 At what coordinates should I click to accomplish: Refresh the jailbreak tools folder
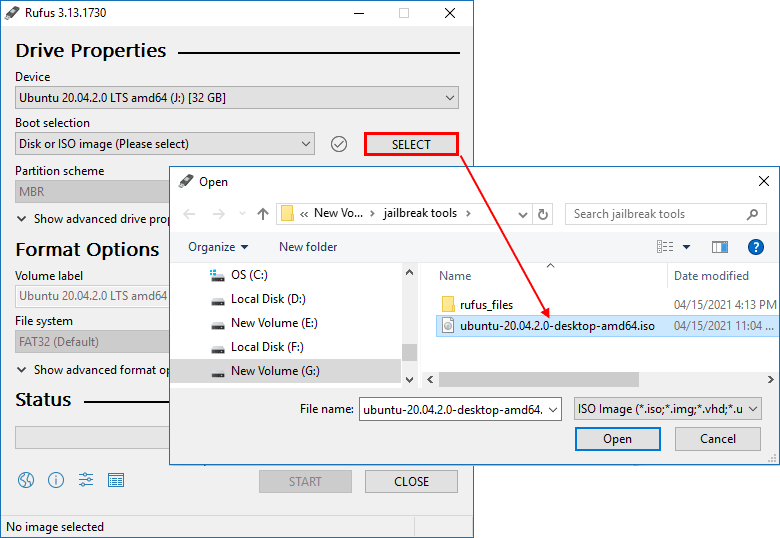point(543,214)
